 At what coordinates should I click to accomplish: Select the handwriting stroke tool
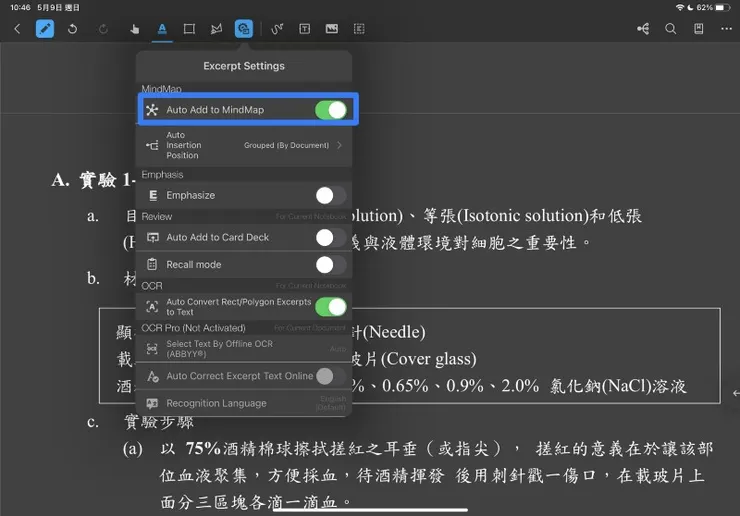pyautogui.click(x=277, y=29)
